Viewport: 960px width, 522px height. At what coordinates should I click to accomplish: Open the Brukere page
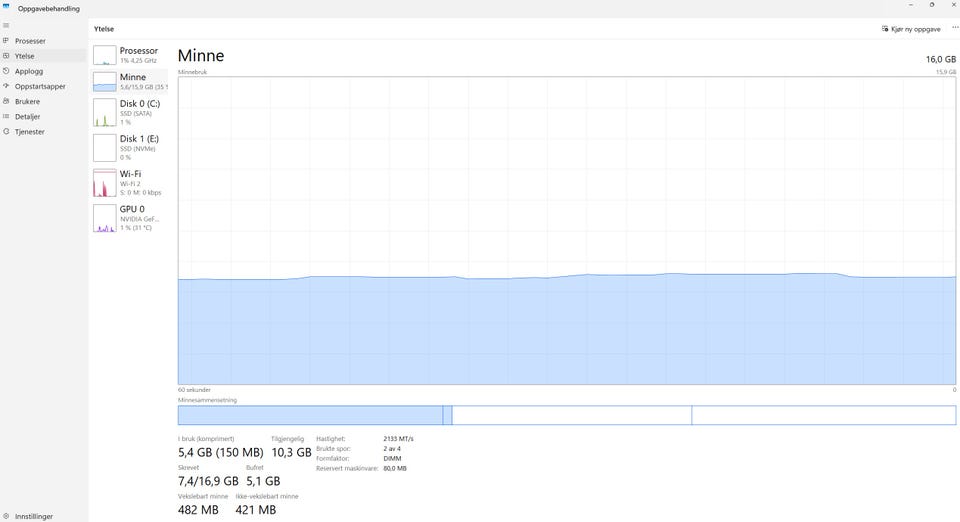[x=27, y=102]
